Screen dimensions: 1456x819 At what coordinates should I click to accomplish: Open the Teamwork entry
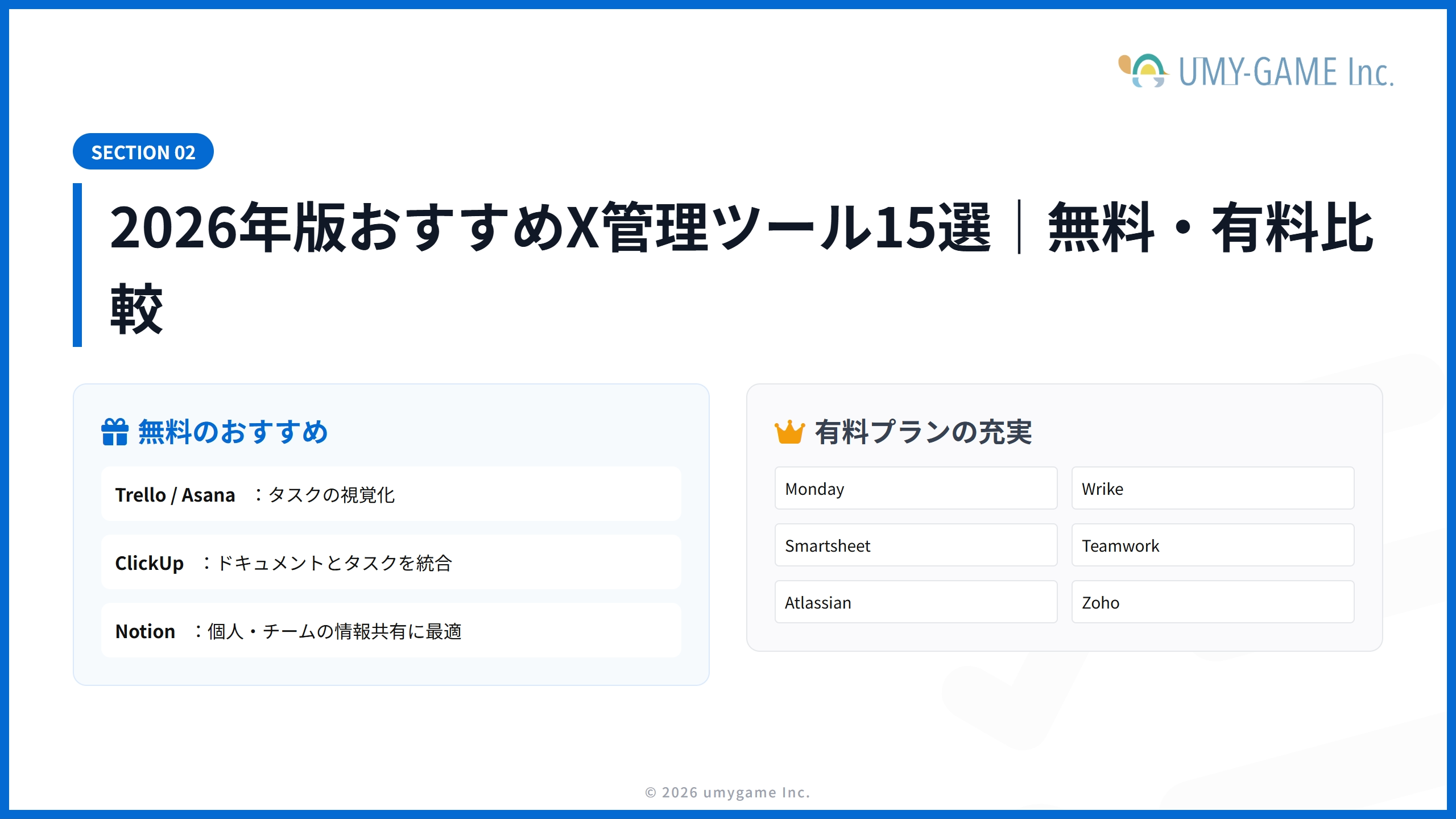click(x=1211, y=545)
